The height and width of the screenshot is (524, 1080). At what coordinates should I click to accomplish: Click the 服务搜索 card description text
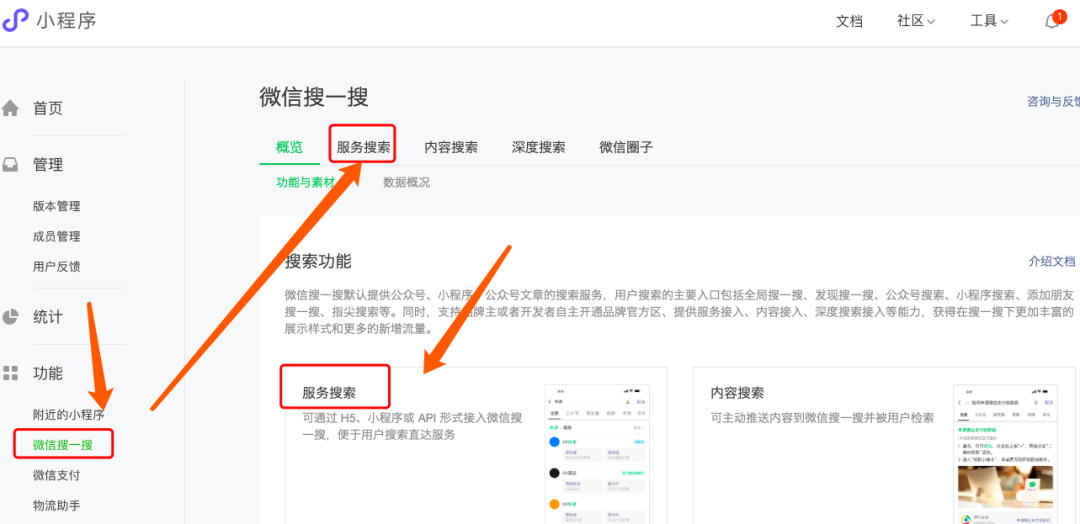tap(412, 427)
